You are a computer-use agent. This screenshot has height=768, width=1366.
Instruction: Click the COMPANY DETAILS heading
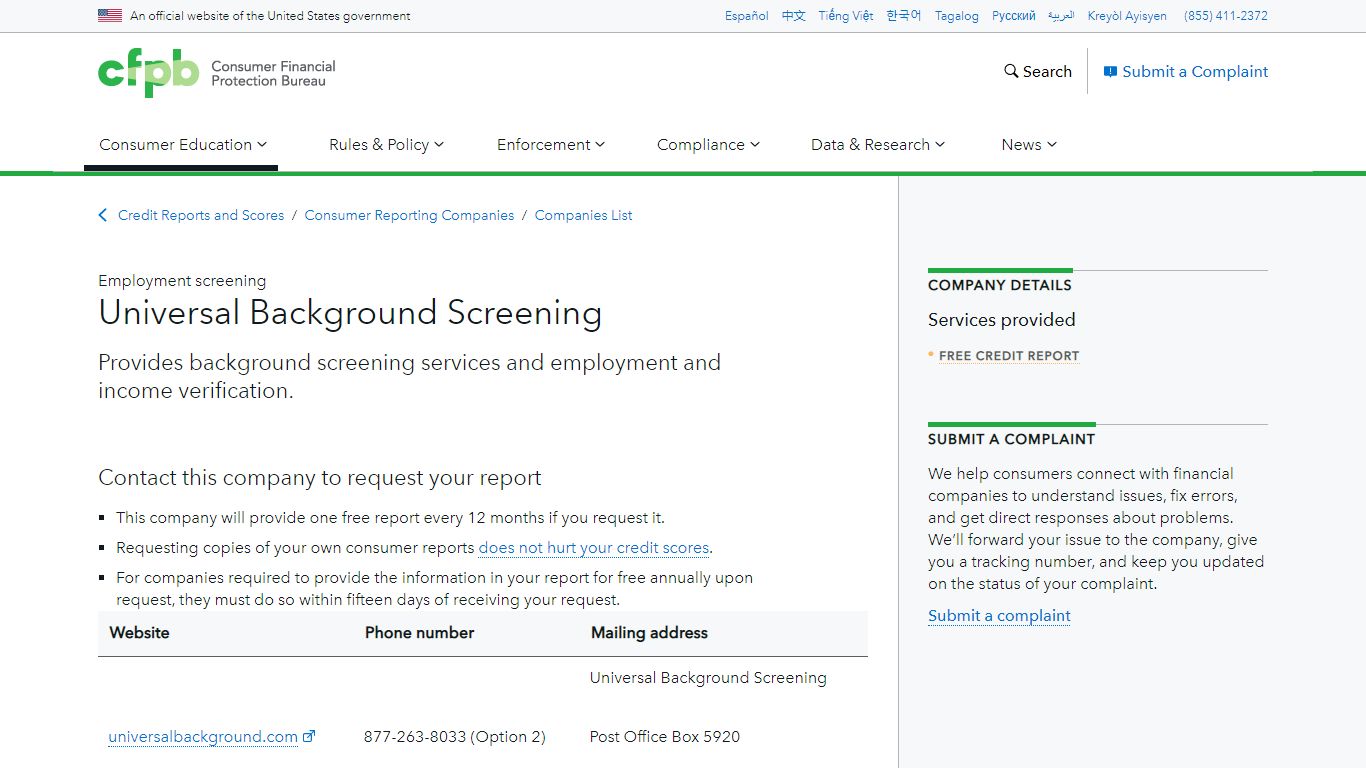coord(999,285)
